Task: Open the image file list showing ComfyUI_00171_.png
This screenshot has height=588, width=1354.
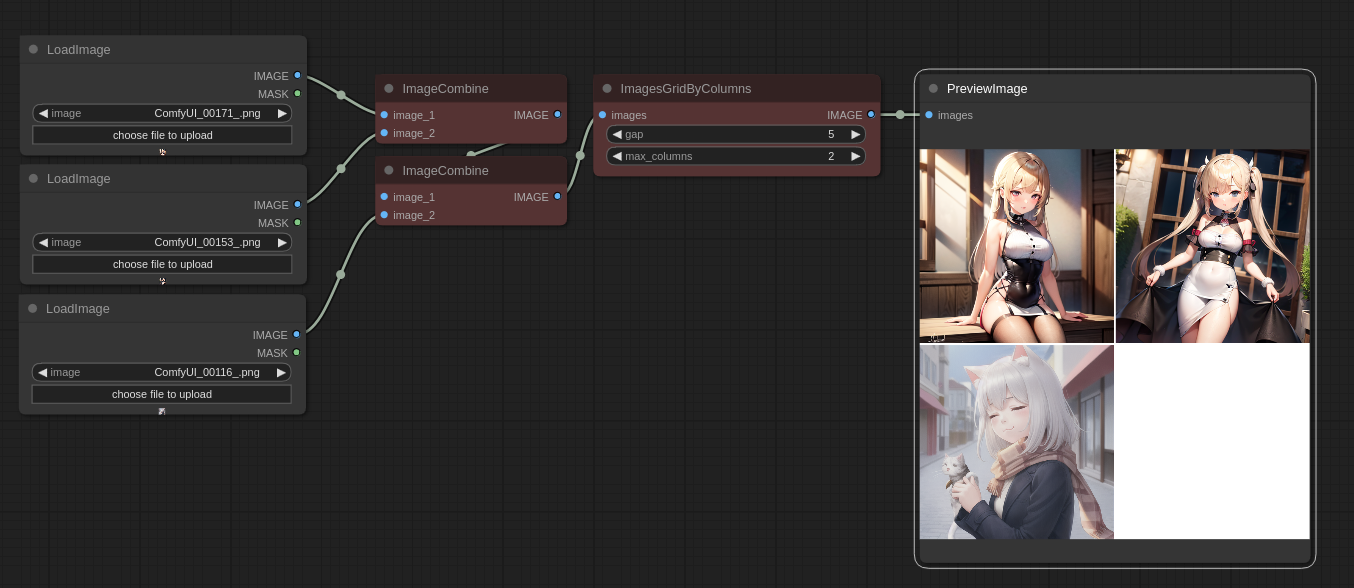Action: tap(162, 113)
